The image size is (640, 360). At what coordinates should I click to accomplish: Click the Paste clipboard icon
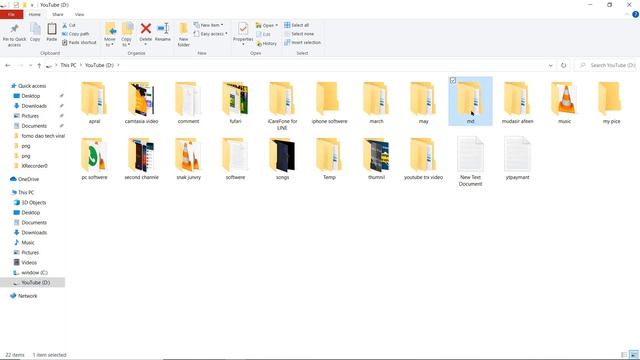(x=51, y=29)
